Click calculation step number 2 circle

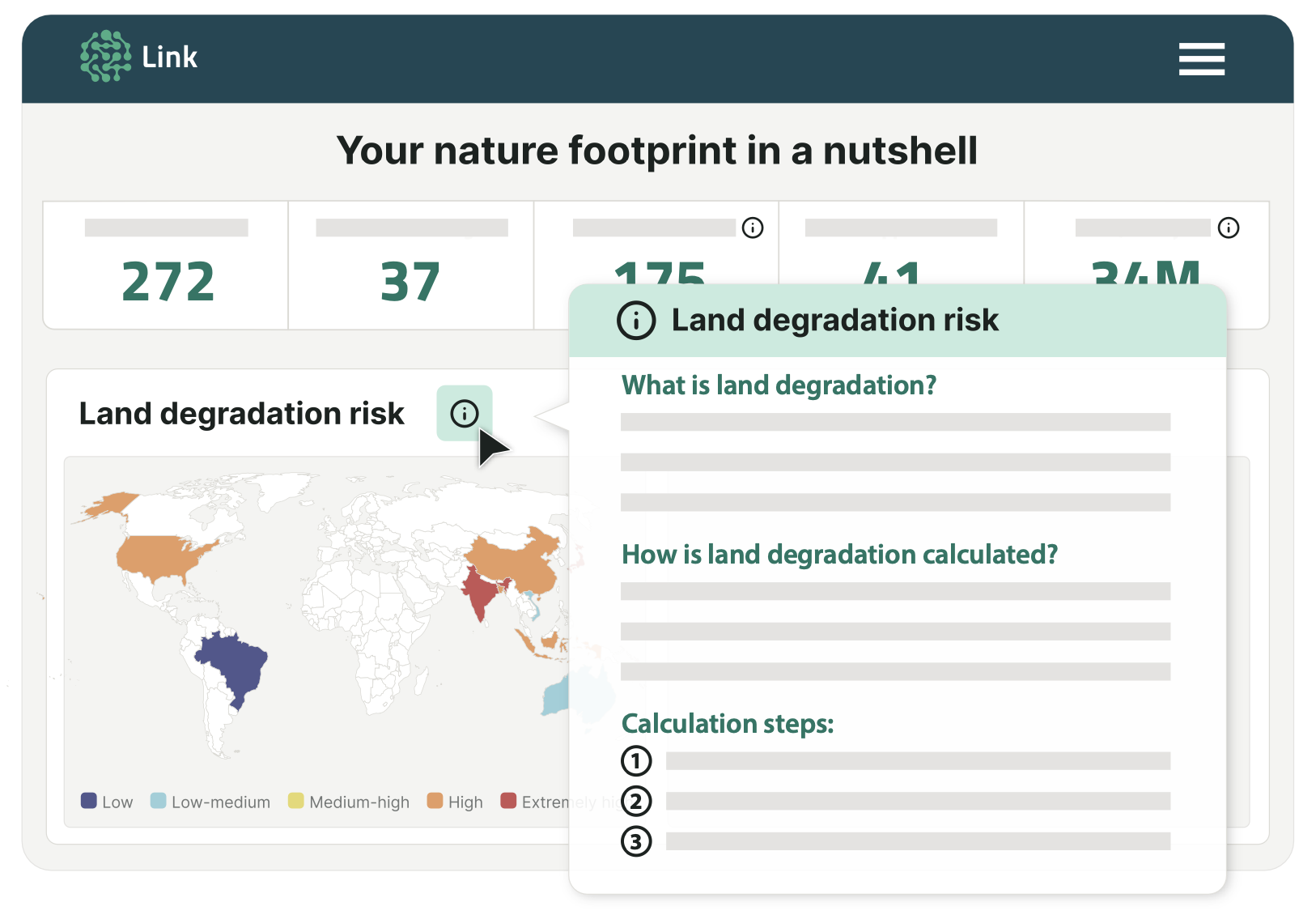coord(636,802)
